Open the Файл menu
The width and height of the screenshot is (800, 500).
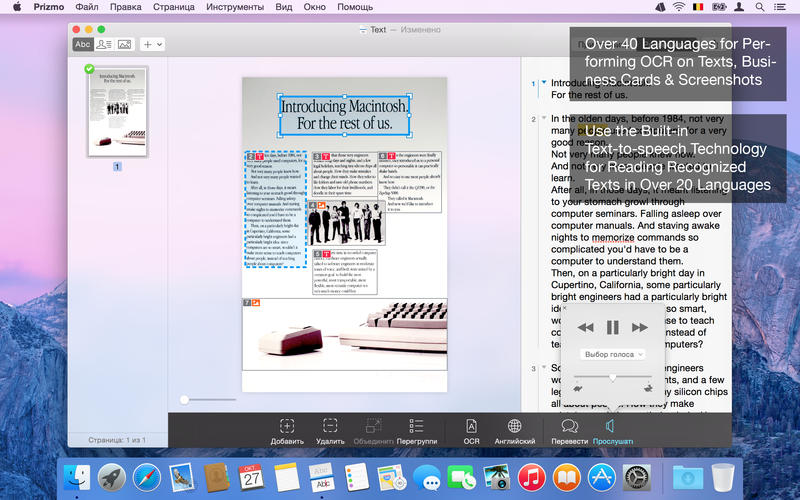click(x=87, y=7)
